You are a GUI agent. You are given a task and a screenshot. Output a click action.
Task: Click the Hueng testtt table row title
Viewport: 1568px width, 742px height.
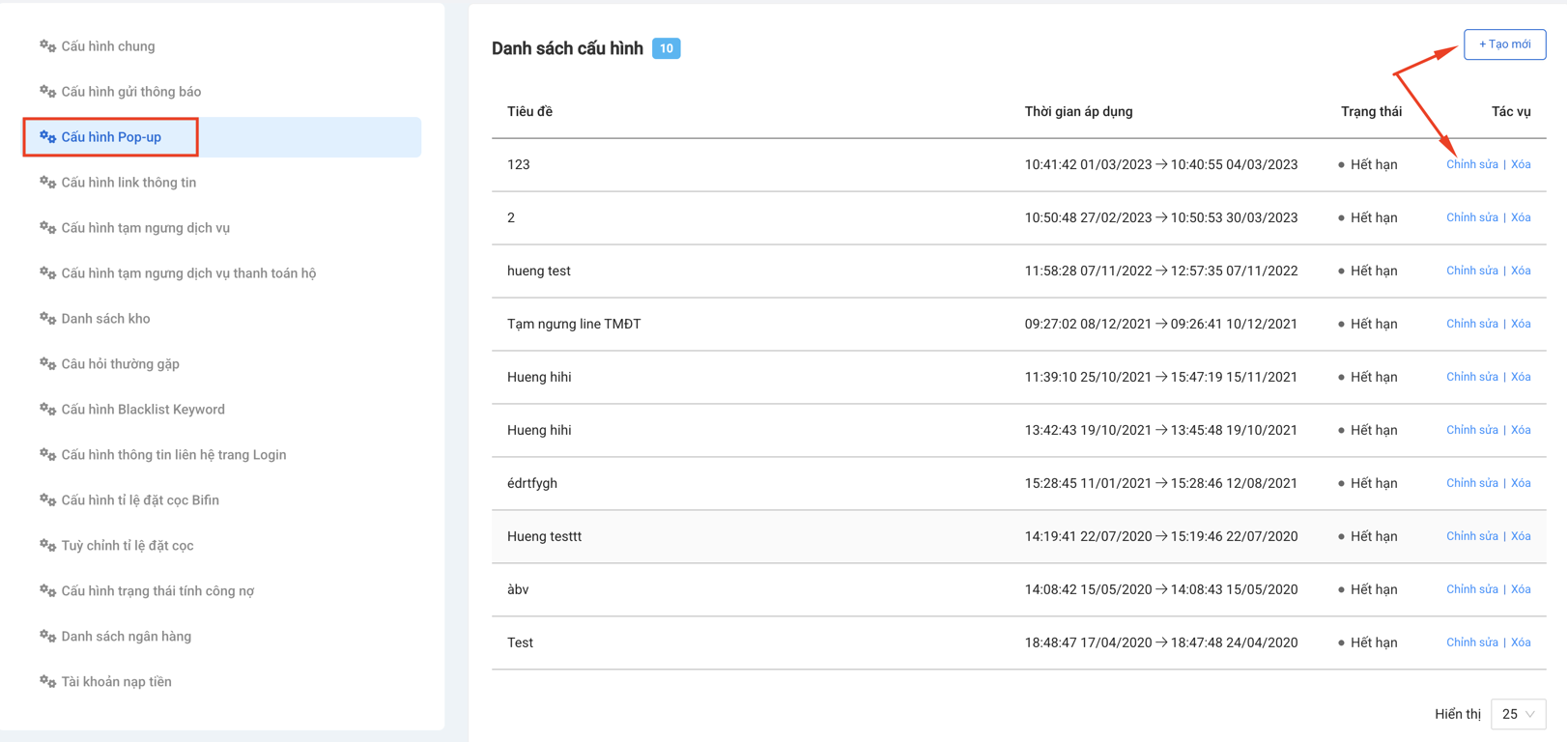coord(544,536)
